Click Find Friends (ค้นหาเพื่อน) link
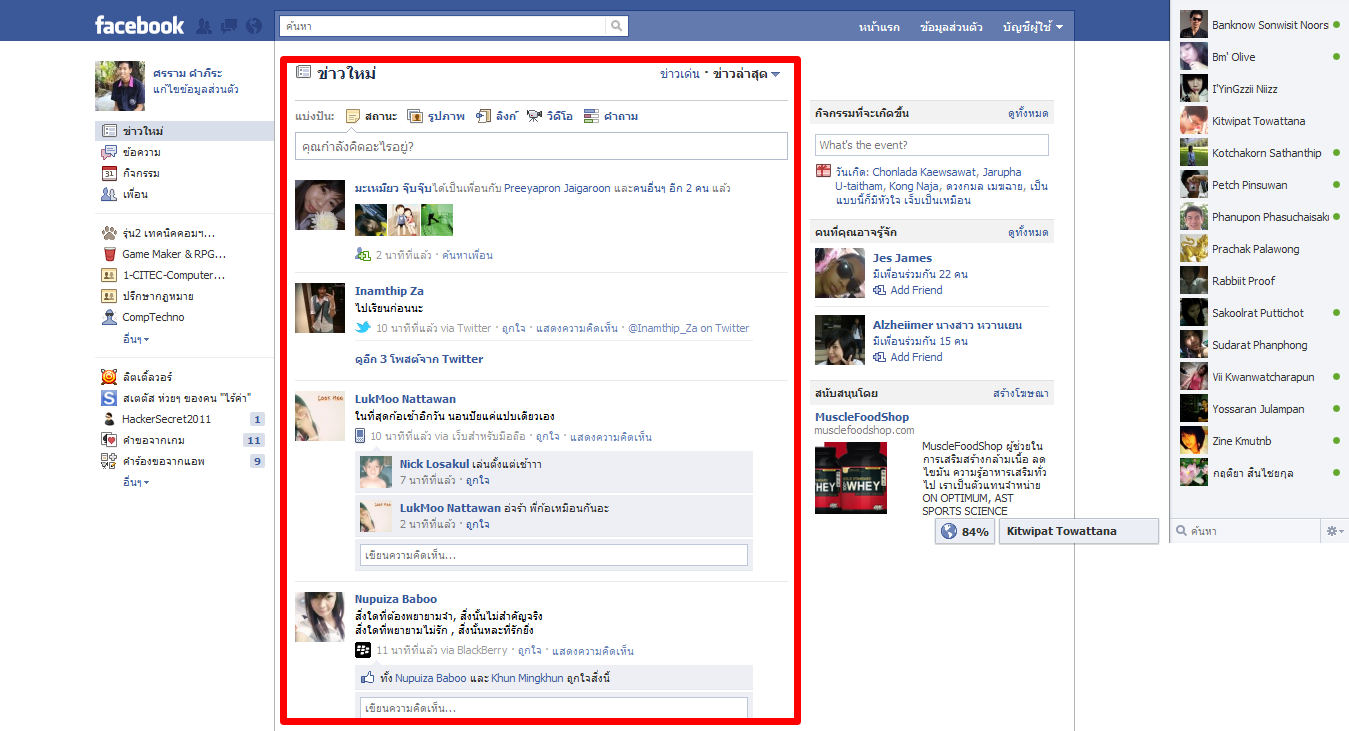Viewport: 1349px width, 731px height. 467,255
